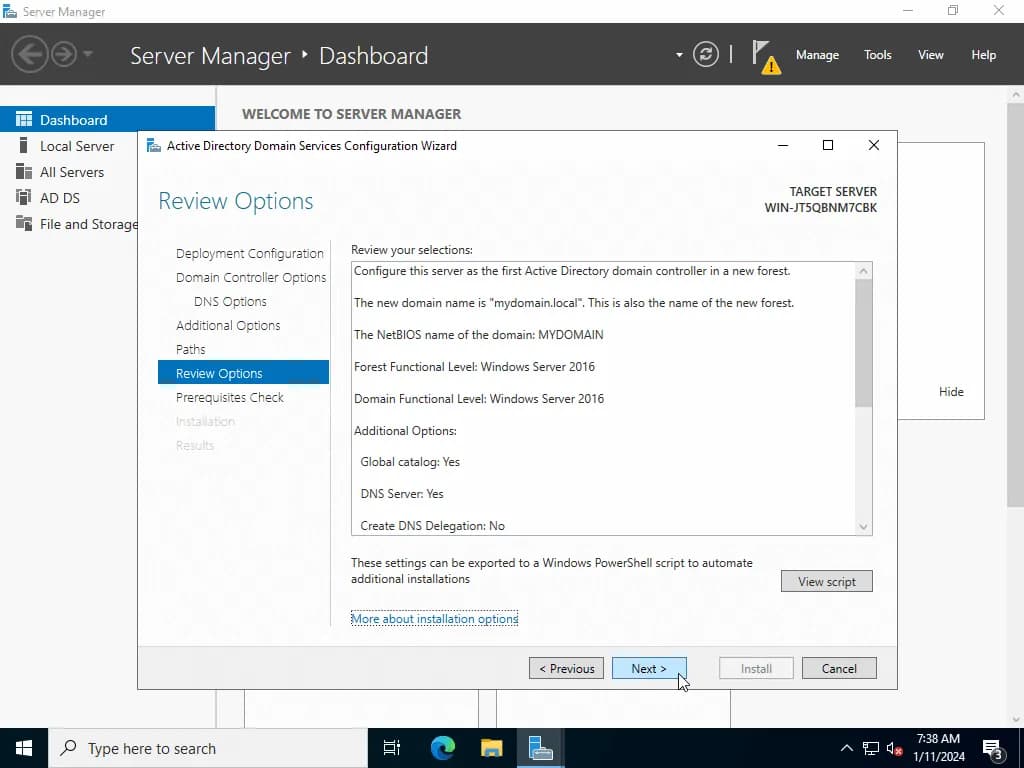Click the Previous button
Image resolution: width=1024 pixels, height=768 pixels.
point(566,668)
